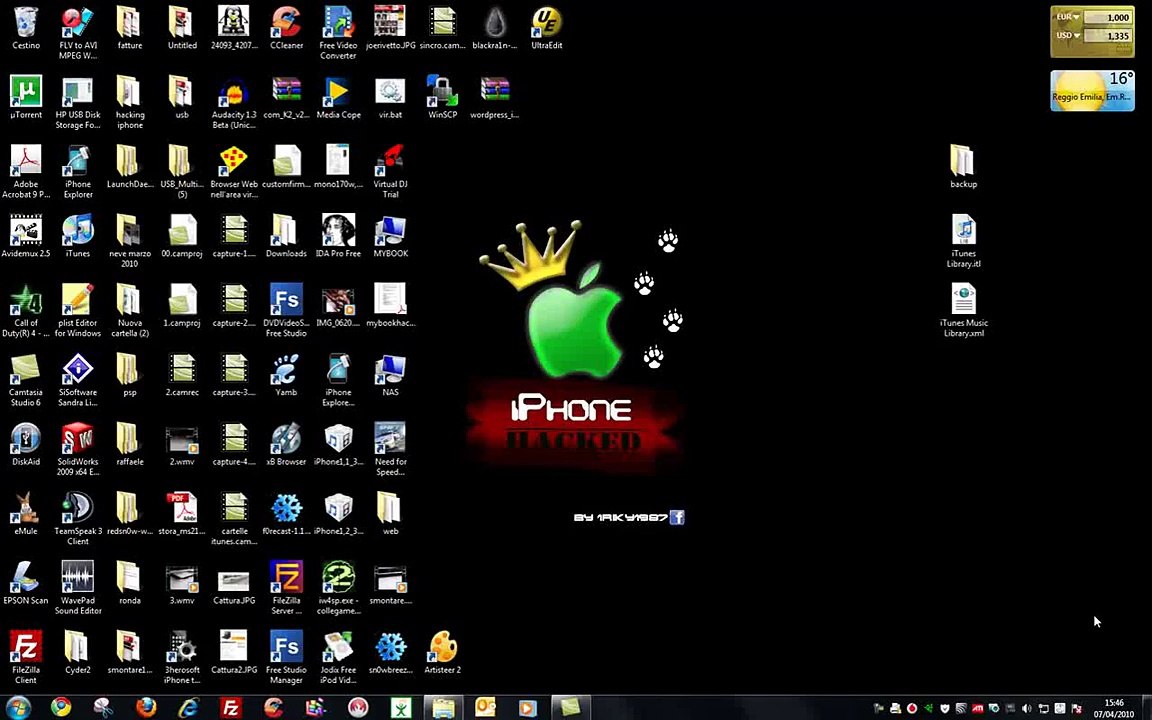
Task: Select the Artisteer 2 desktop icon
Action: [x=442, y=653]
